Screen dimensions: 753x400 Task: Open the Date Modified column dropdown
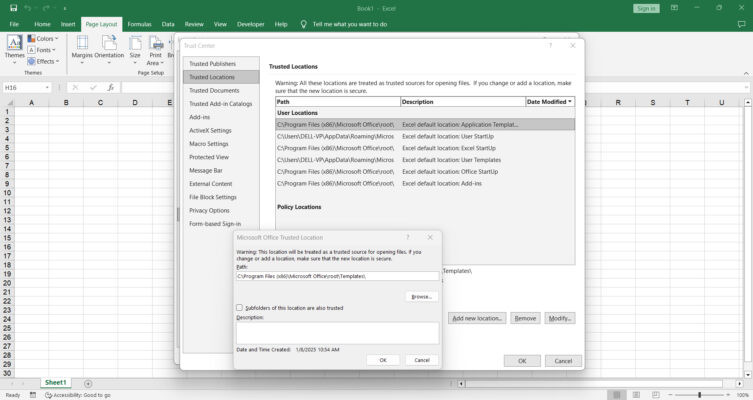point(570,102)
